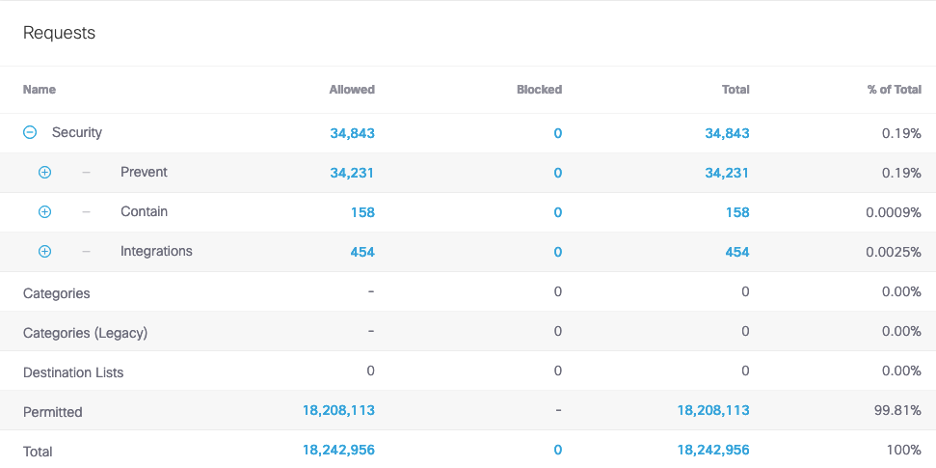Open Permitted total column value 18,208,113
The image size is (936, 468).
coord(713,410)
